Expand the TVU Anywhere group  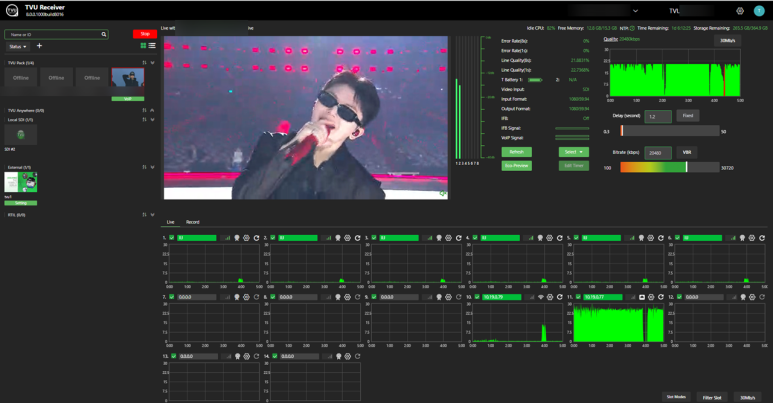point(152,110)
